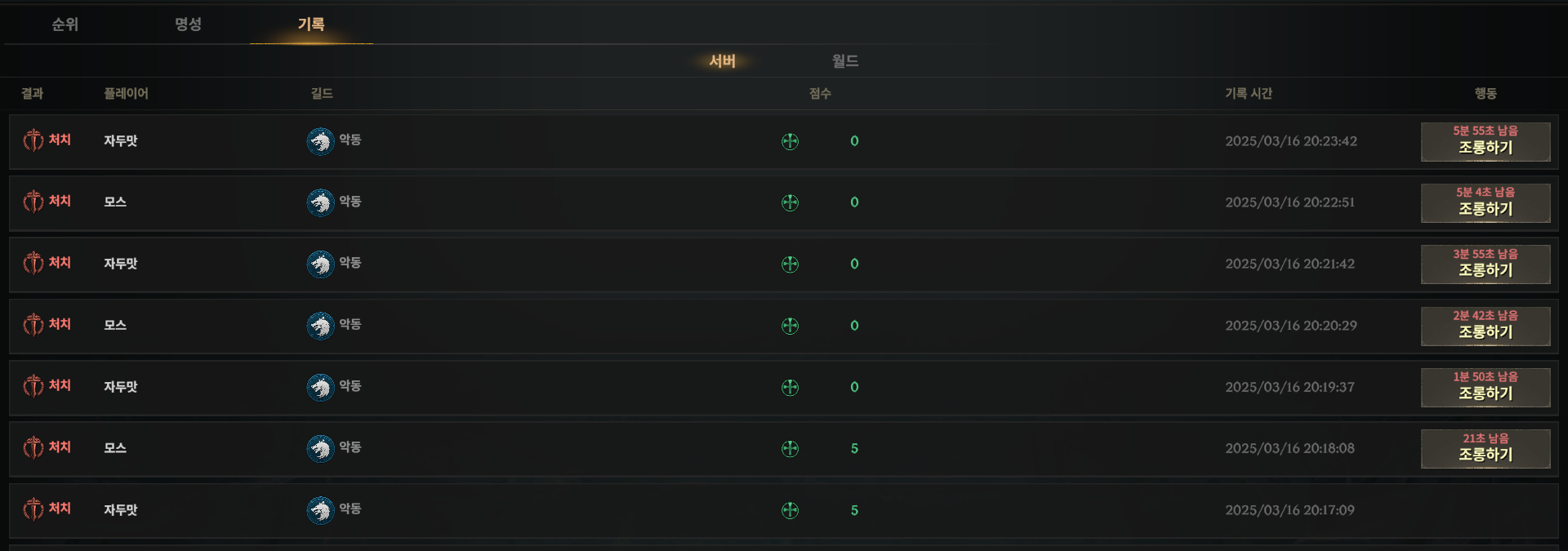
Task: Click guild name 악동 in the 20:22:51 row
Action: tap(350, 201)
